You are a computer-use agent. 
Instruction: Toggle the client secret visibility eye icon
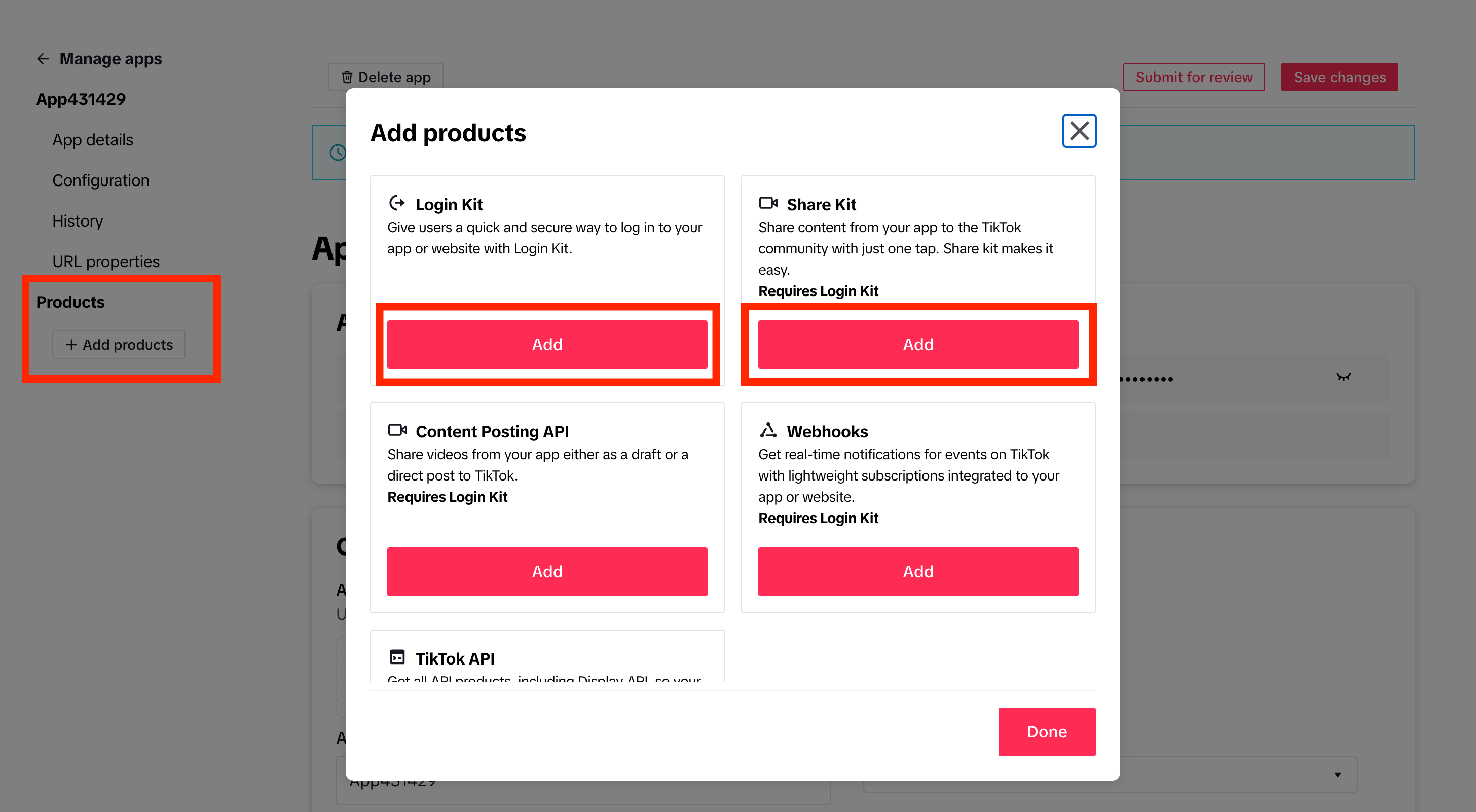[1344, 377]
